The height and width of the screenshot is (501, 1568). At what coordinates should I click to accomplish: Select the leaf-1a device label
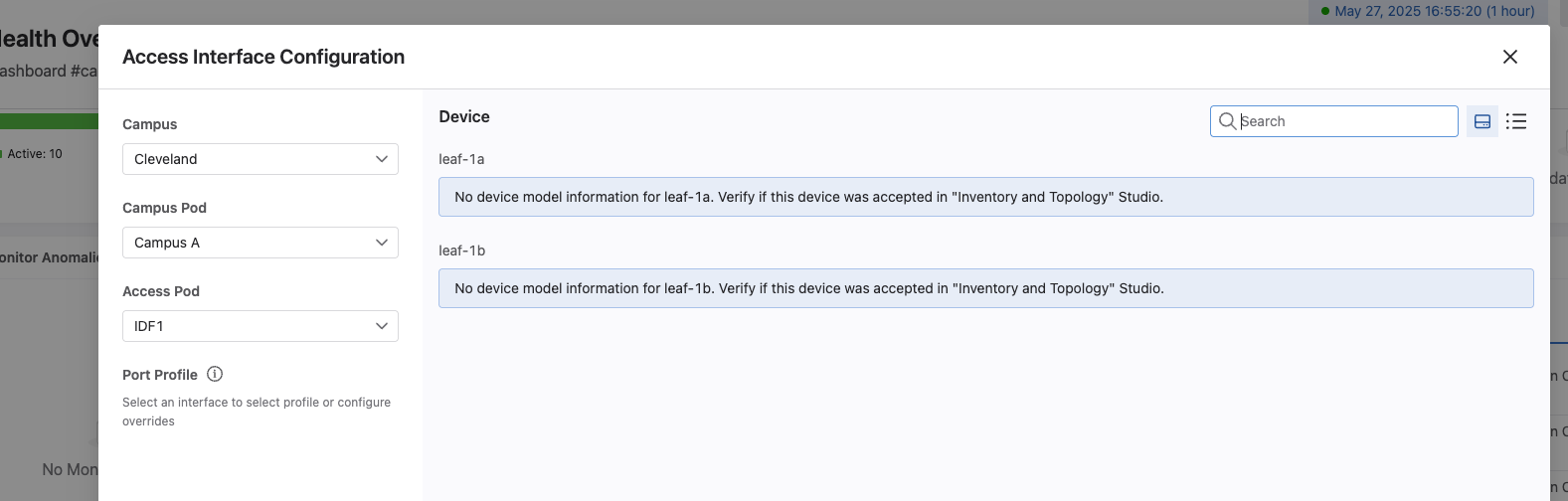(x=461, y=159)
